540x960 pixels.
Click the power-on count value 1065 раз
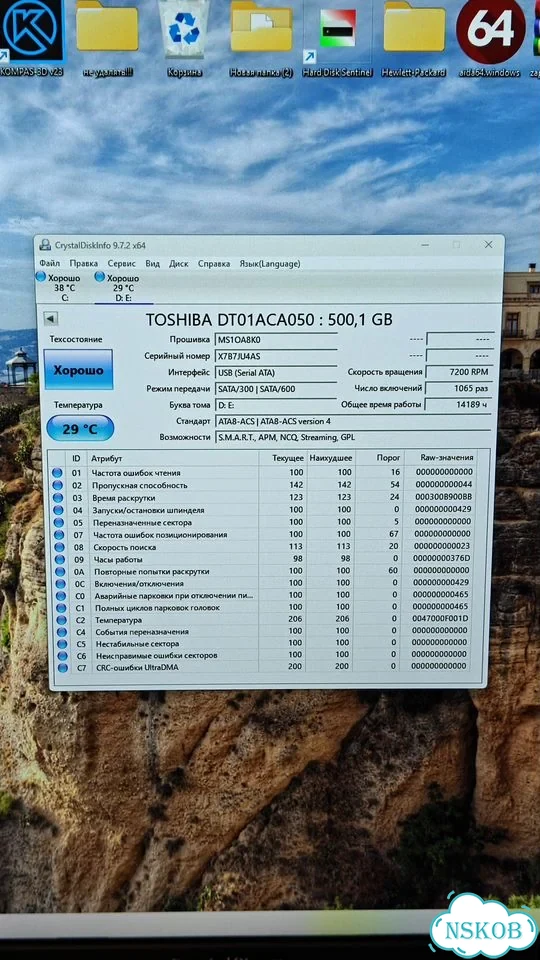459,388
